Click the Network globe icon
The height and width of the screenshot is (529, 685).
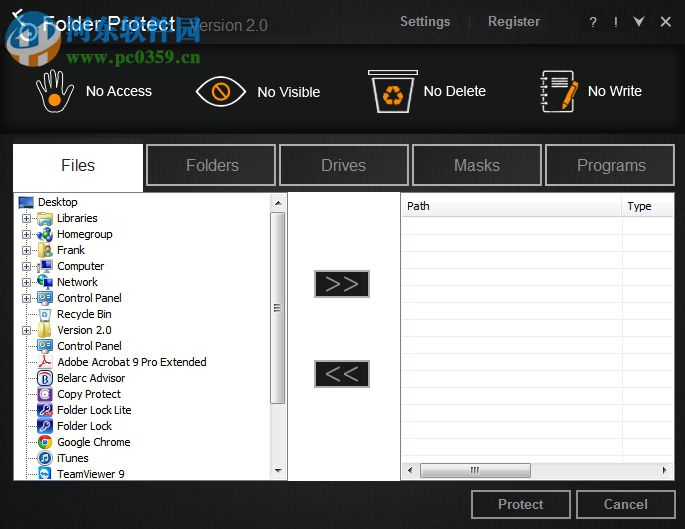pyautogui.click(x=45, y=282)
